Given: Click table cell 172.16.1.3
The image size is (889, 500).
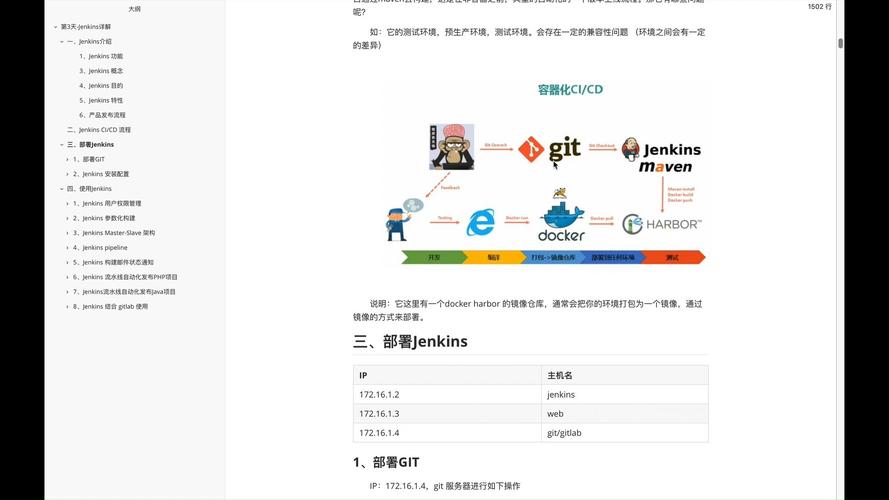Looking at the screenshot, I should [447, 414].
